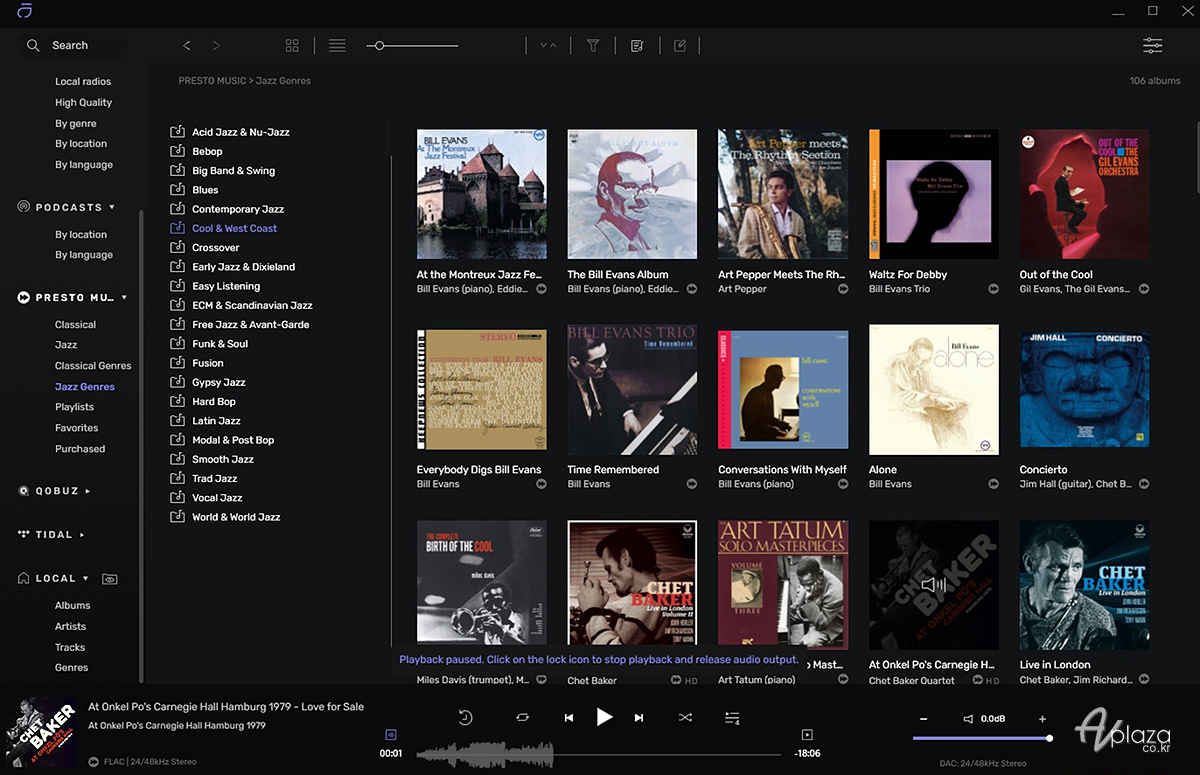1200x775 pixels.
Task: Open the playlist notes toolbar icon
Action: (637, 45)
